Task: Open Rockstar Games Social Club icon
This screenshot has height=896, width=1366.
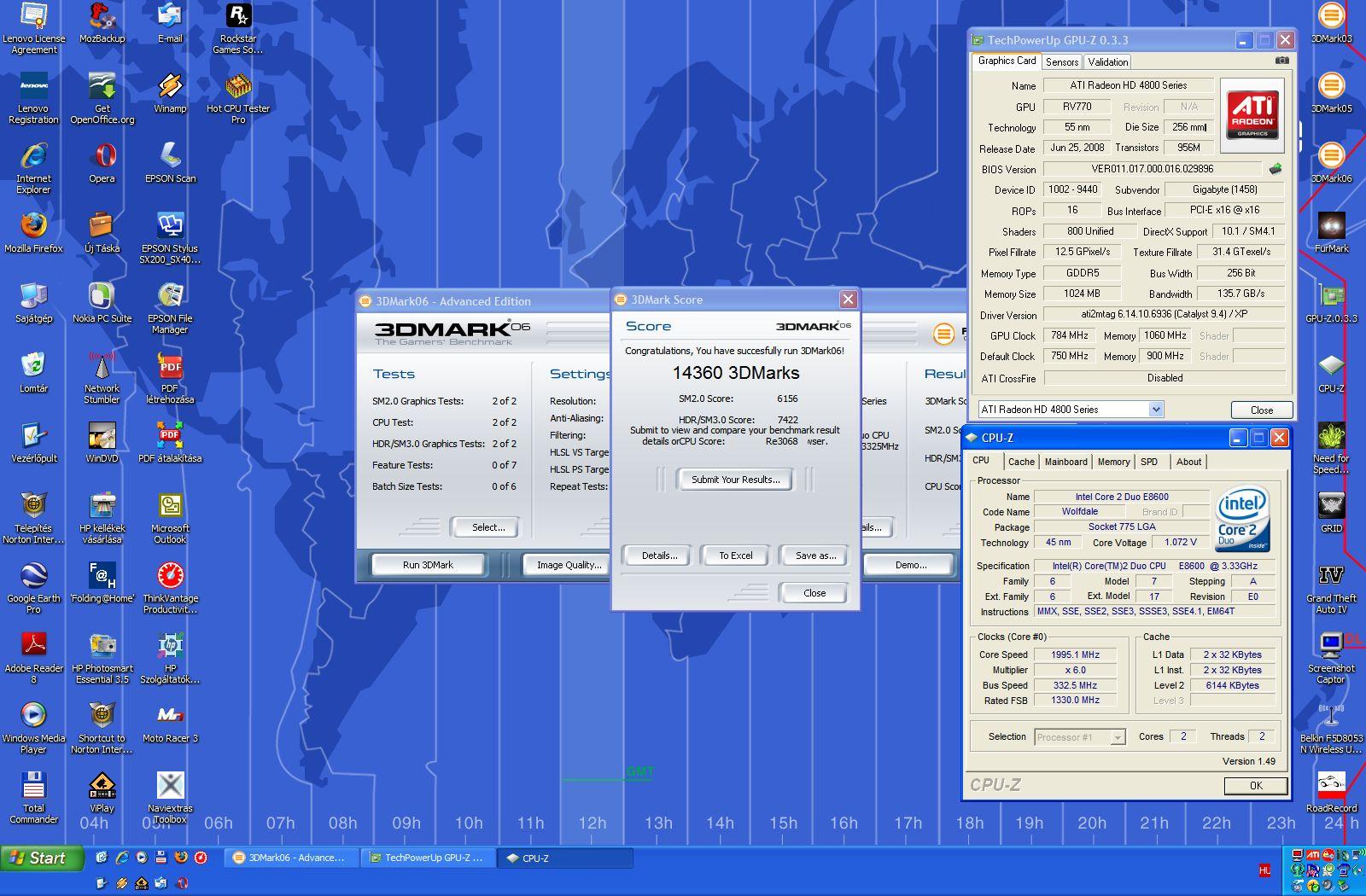Action: tap(238, 29)
